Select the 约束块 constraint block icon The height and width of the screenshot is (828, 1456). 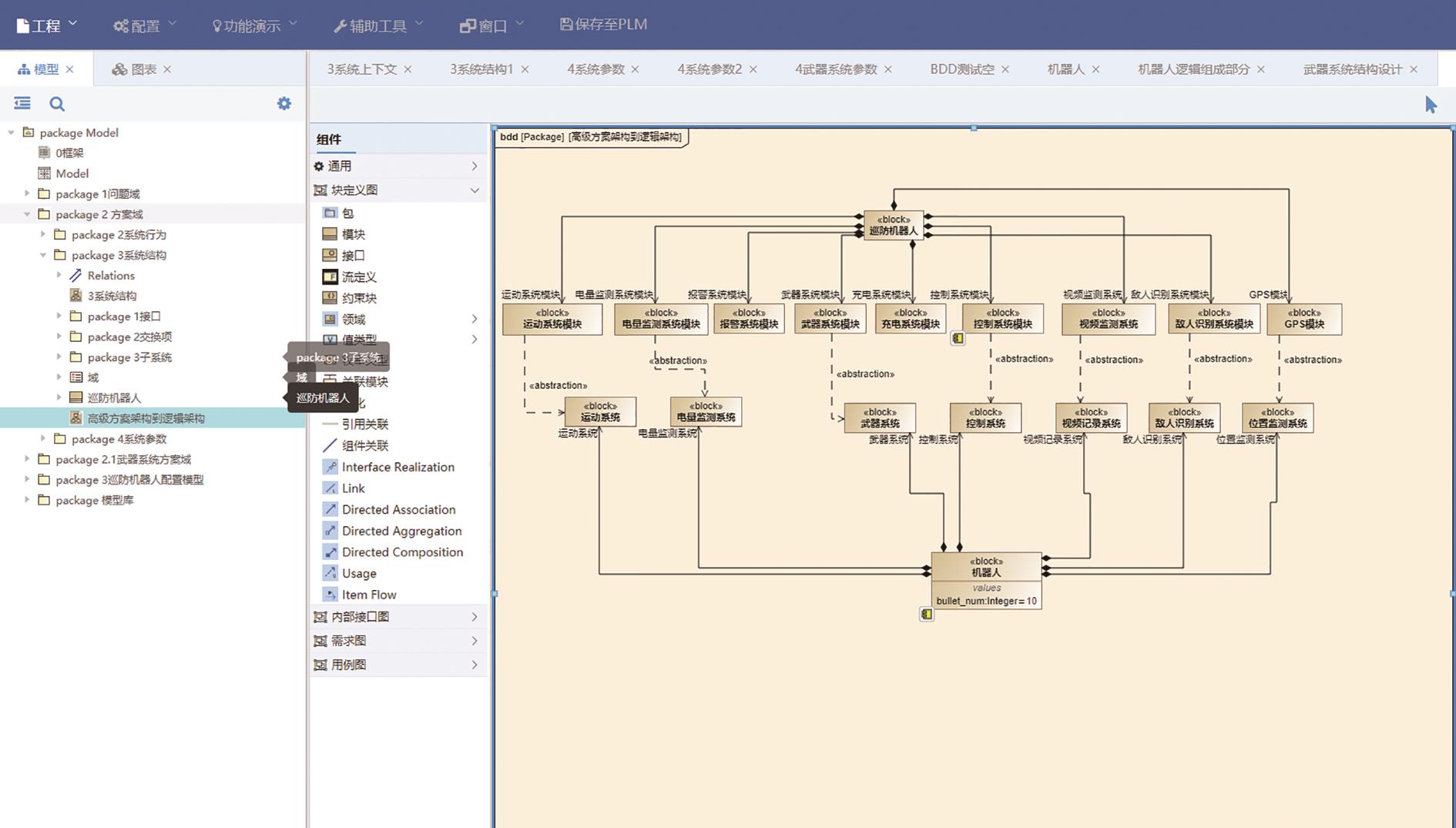(330, 297)
